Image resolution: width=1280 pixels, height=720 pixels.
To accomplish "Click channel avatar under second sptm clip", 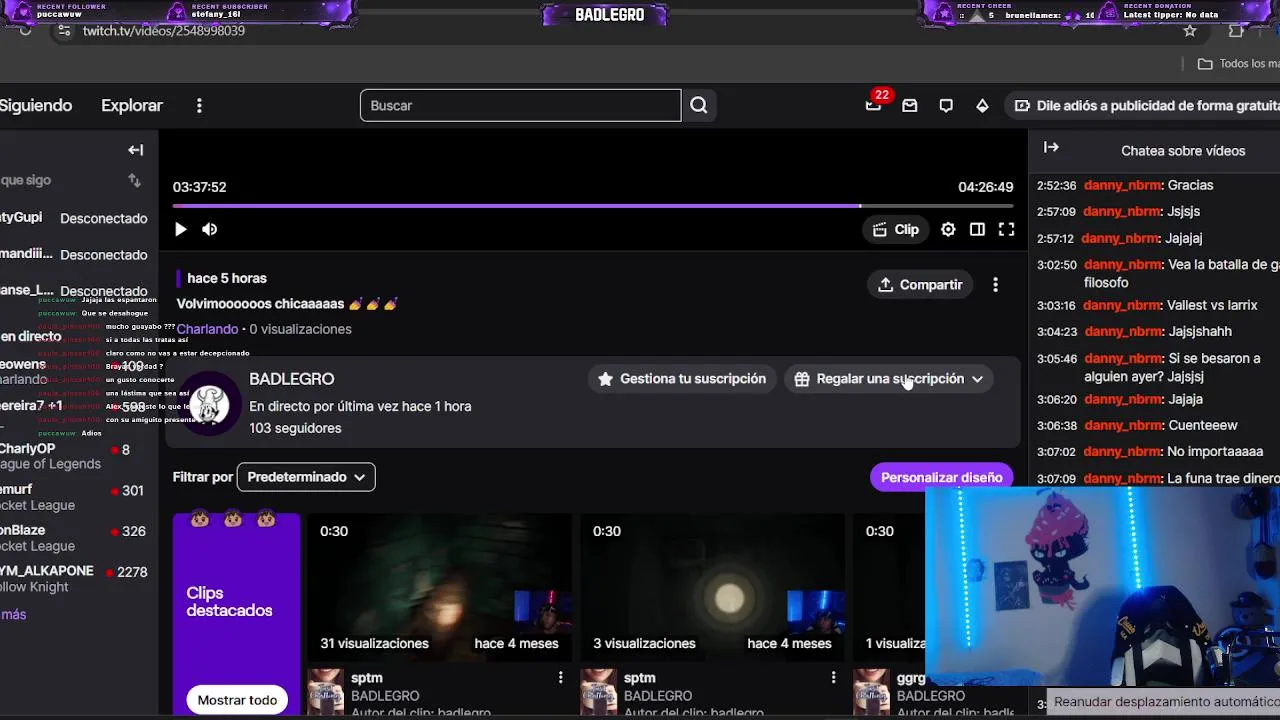I will pyautogui.click(x=598, y=692).
